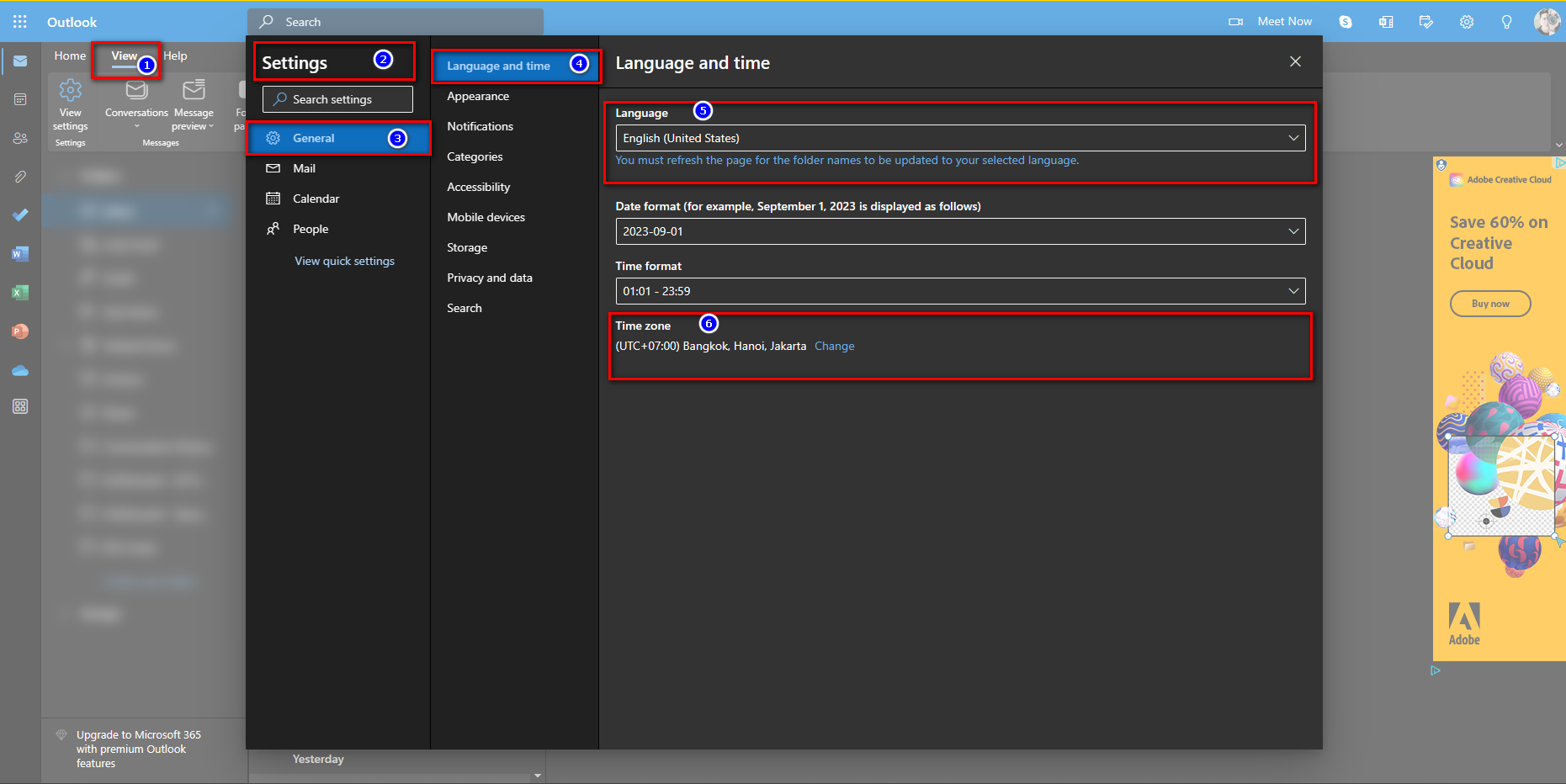This screenshot has width=1566, height=784.
Task: Open Accessibility settings section
Action: click(x=478, y=187)
